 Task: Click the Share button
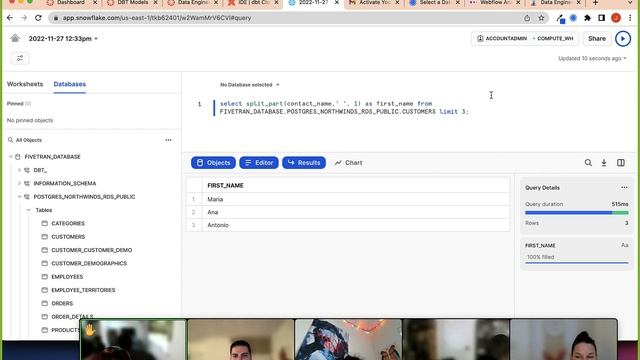pos(597,38)
